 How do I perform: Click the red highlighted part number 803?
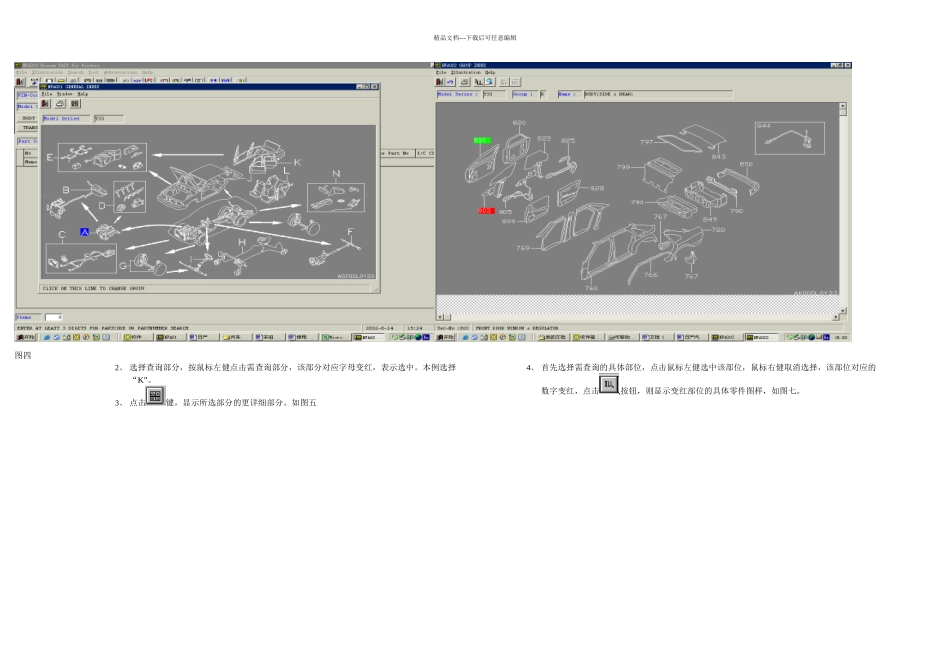[486, 211]
